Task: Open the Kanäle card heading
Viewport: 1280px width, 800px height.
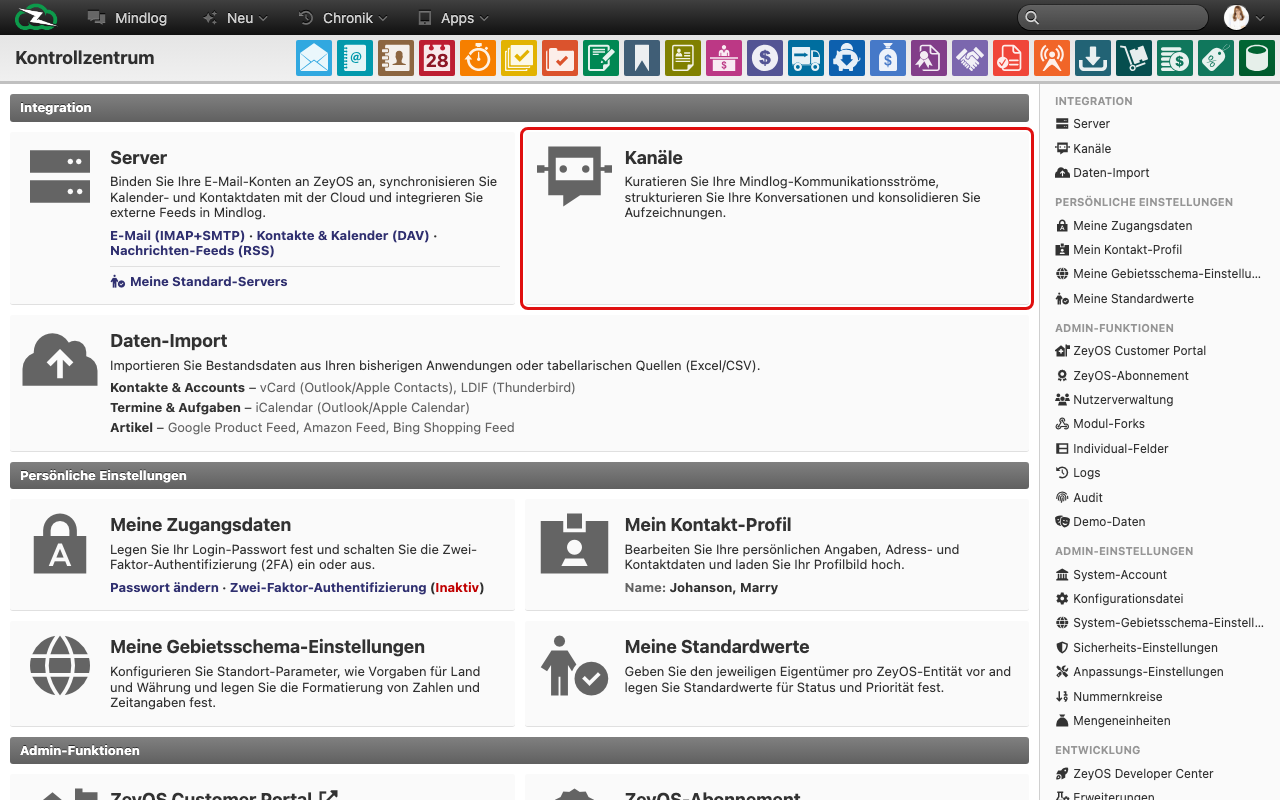Action: click(x=653, y=158)
